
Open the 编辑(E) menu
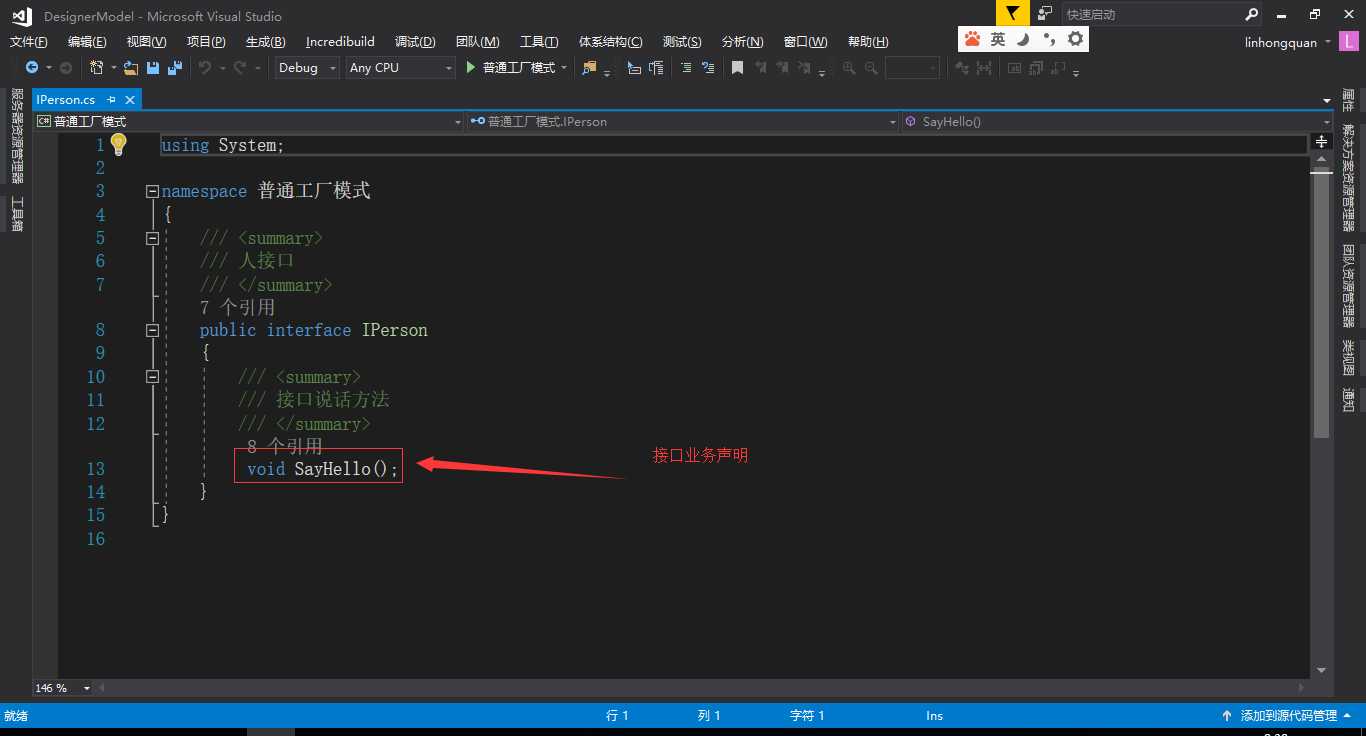87,41
